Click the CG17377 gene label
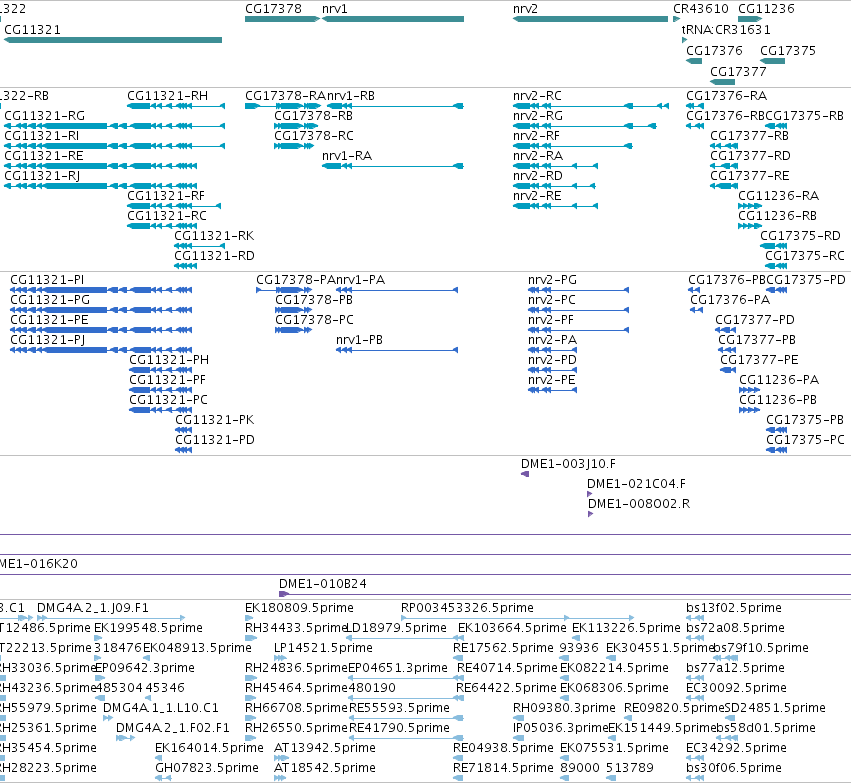Image resolution: width=851 pixels, height=783 pixels. tap(738, 72)
